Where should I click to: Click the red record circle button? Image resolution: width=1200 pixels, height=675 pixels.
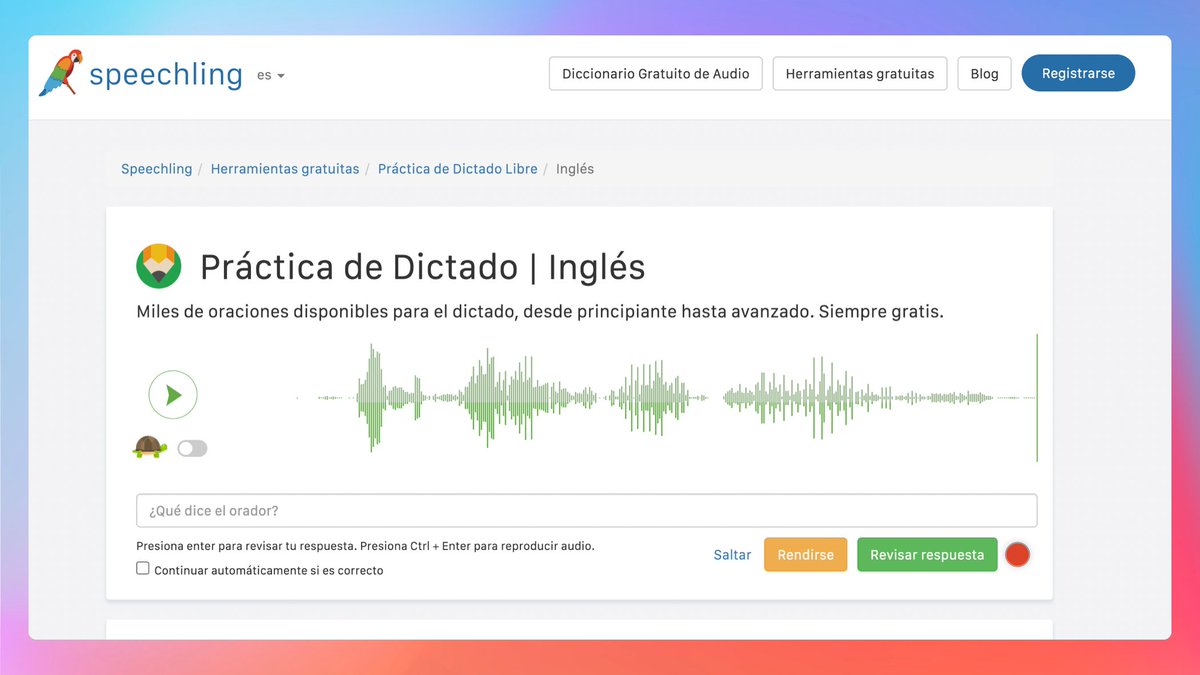pos(1017,555)
